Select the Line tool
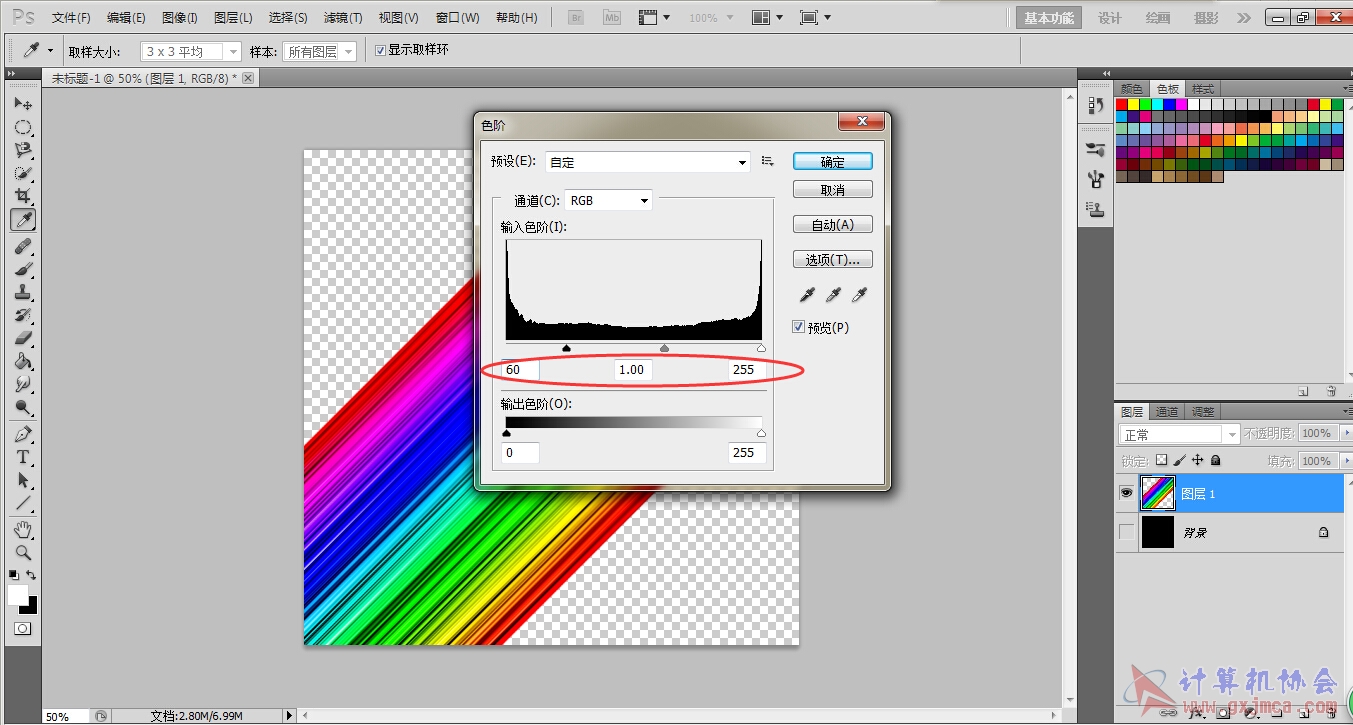 [x=22, y=503]
